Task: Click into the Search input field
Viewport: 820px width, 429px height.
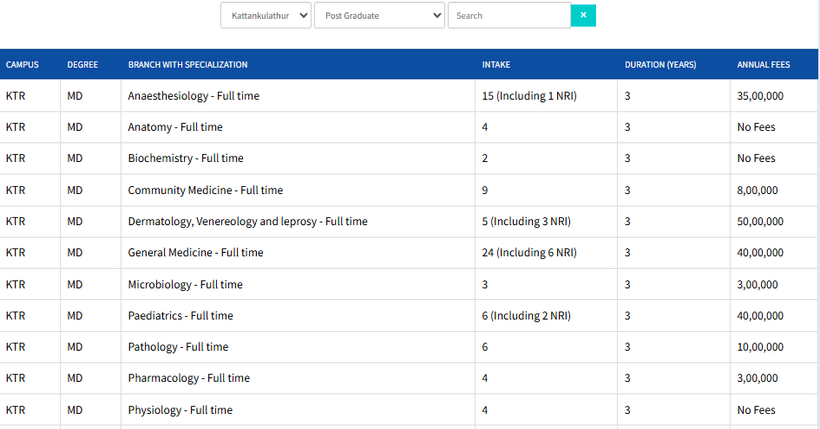Action: click(508, 16)
